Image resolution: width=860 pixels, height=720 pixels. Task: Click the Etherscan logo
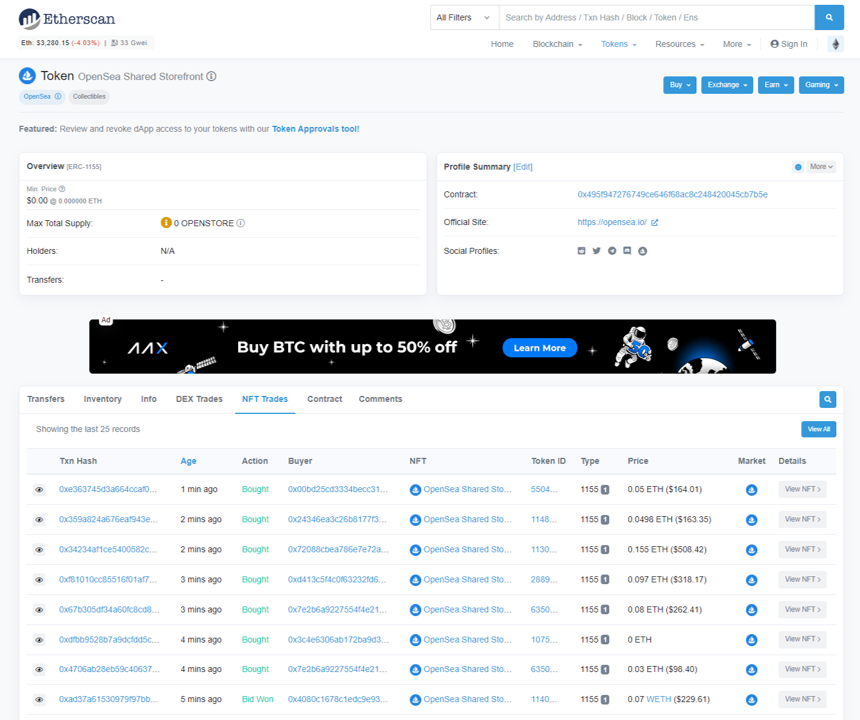coord(67,19)
